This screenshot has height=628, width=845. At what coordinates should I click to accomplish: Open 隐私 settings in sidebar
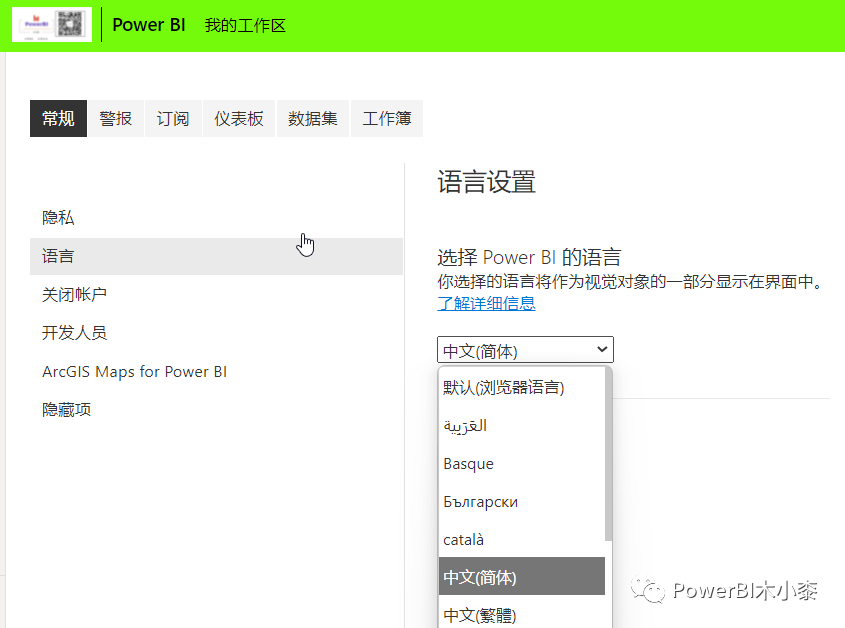click(216, 218)
